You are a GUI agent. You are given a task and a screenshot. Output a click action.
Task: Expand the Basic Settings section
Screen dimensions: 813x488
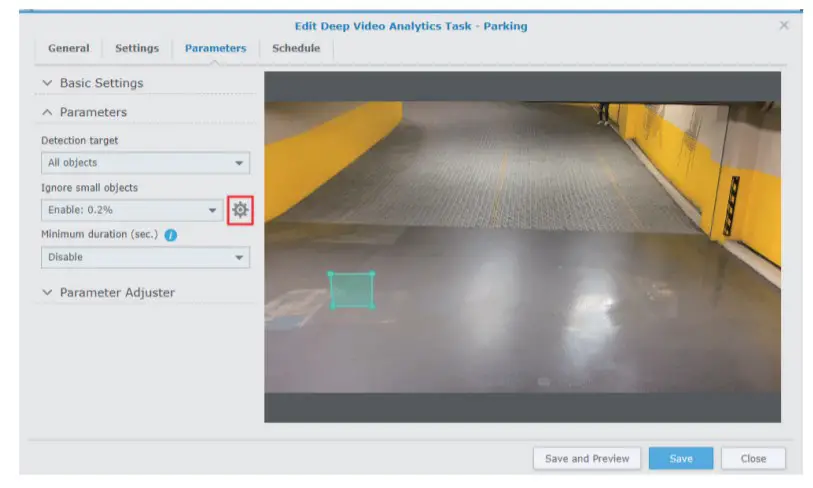point(145,83)
